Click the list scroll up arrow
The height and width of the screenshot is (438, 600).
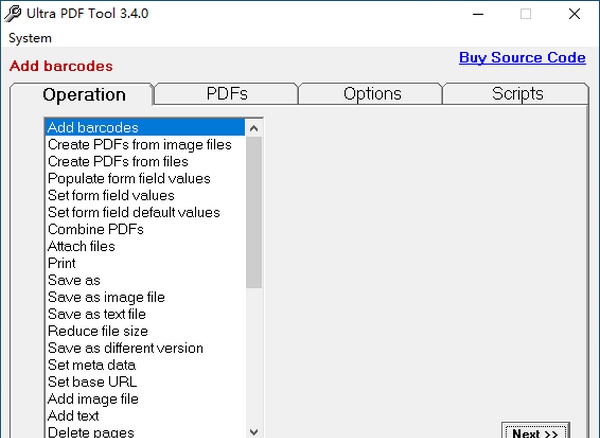click(x=254, y=128)
